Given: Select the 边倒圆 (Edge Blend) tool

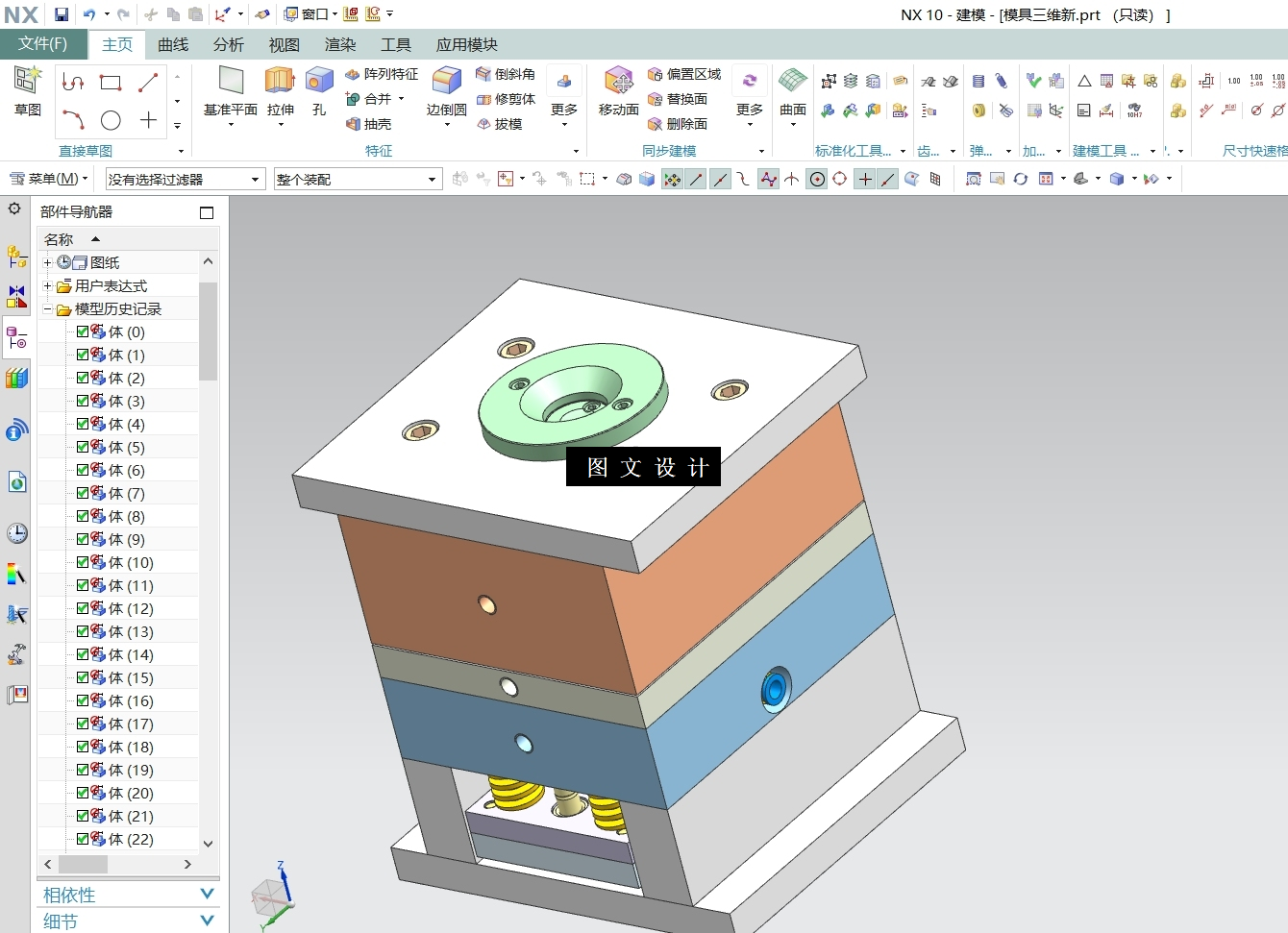Looking at the screenshot, I should (x=446, y=82).
